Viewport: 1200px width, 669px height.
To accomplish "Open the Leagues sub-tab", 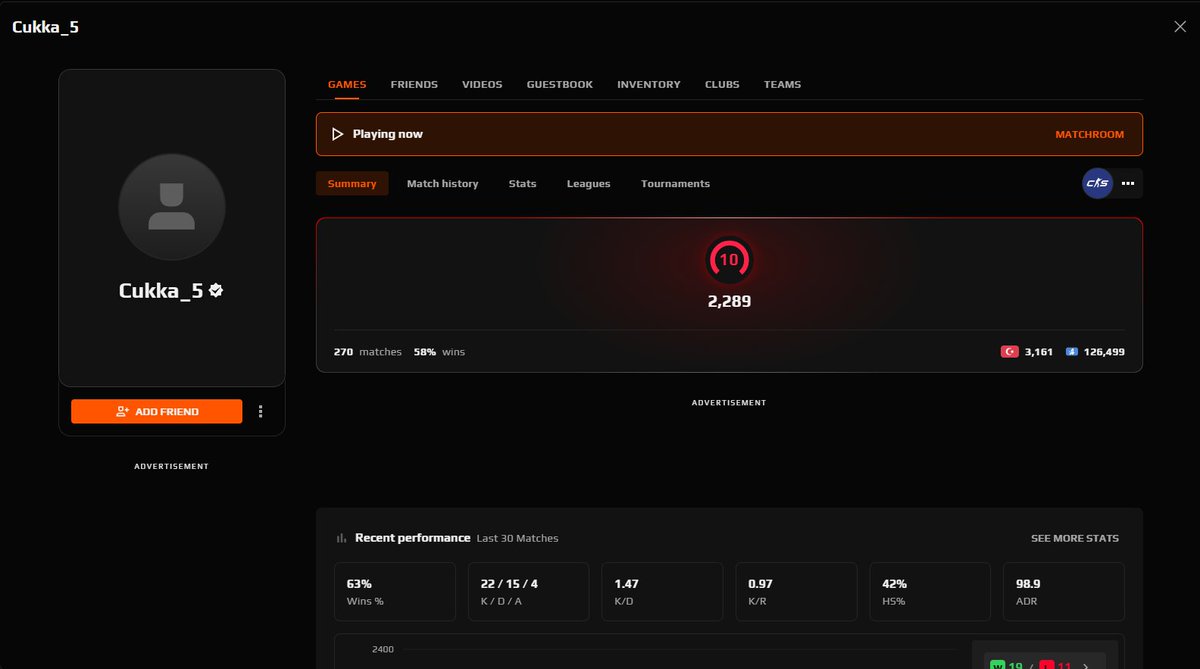I will click(x=588, y=184).
